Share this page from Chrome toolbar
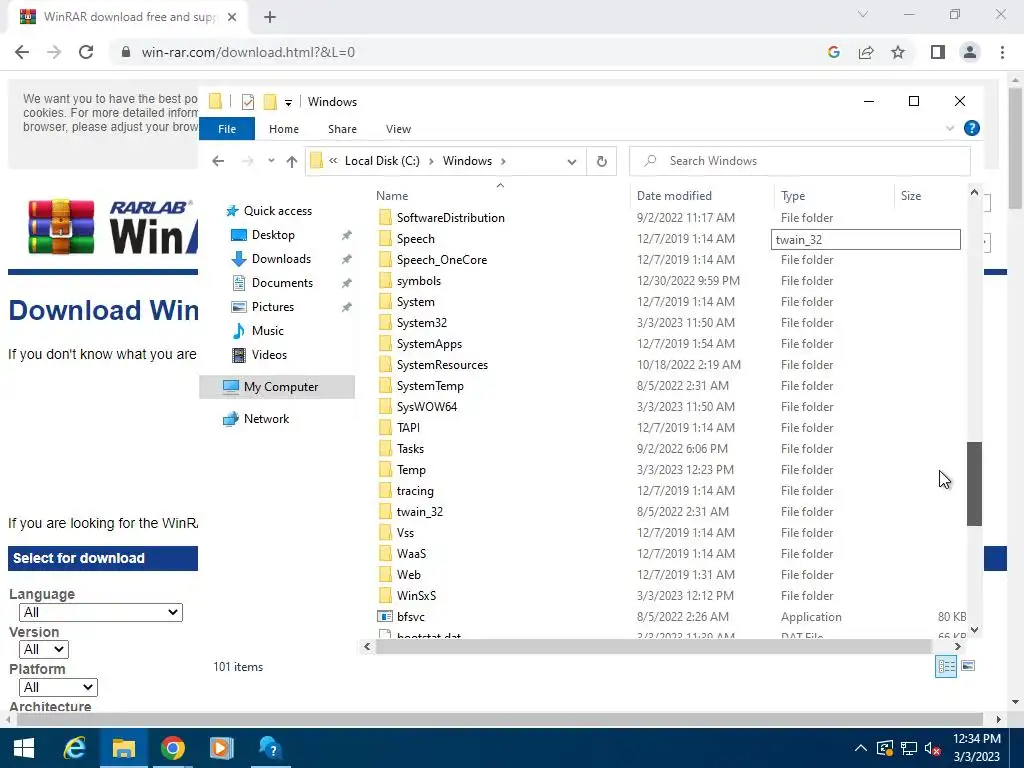This screenshot has height=768, width=1024. pos(866,52)
